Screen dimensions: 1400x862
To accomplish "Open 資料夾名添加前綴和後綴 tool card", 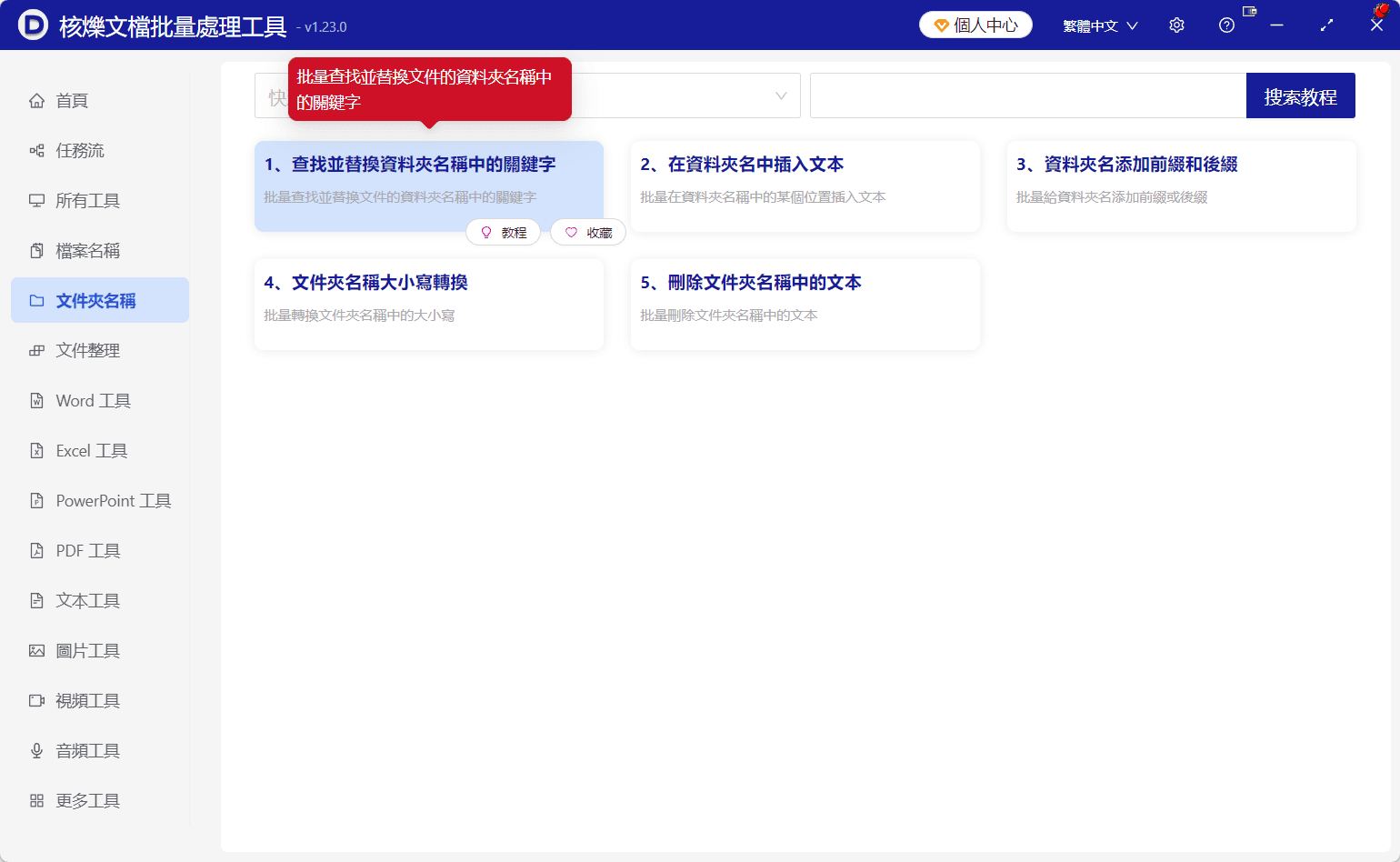I will [x=1182, y=186].
